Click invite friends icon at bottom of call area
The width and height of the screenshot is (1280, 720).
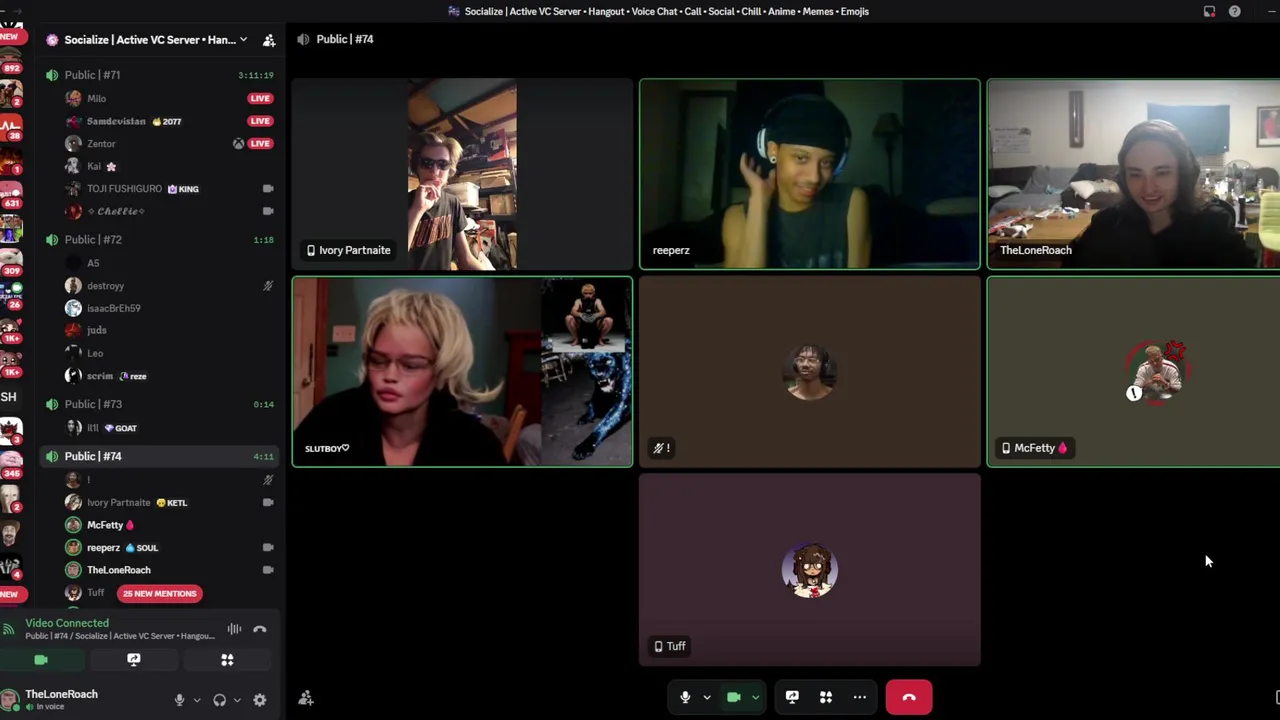pyautogui.click(x=306, y=698)
